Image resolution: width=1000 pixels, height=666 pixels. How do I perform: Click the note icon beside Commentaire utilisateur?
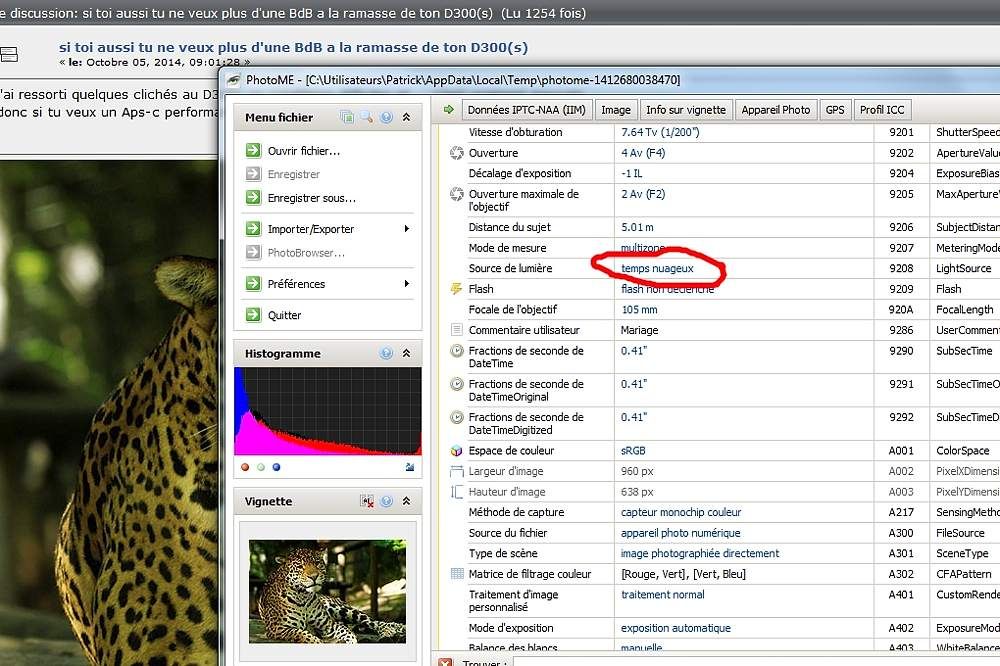click(x=457, y=330)
